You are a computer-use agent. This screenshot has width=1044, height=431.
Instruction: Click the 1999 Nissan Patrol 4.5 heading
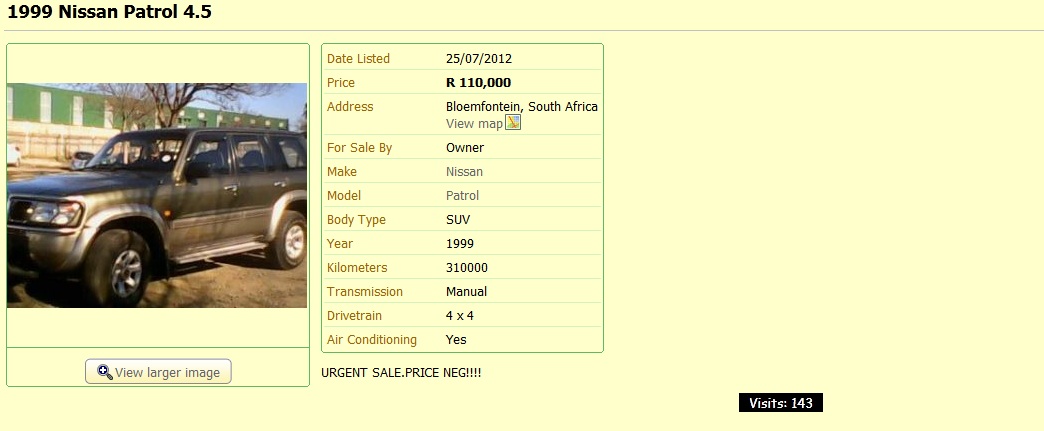click(x=109, y=11)
